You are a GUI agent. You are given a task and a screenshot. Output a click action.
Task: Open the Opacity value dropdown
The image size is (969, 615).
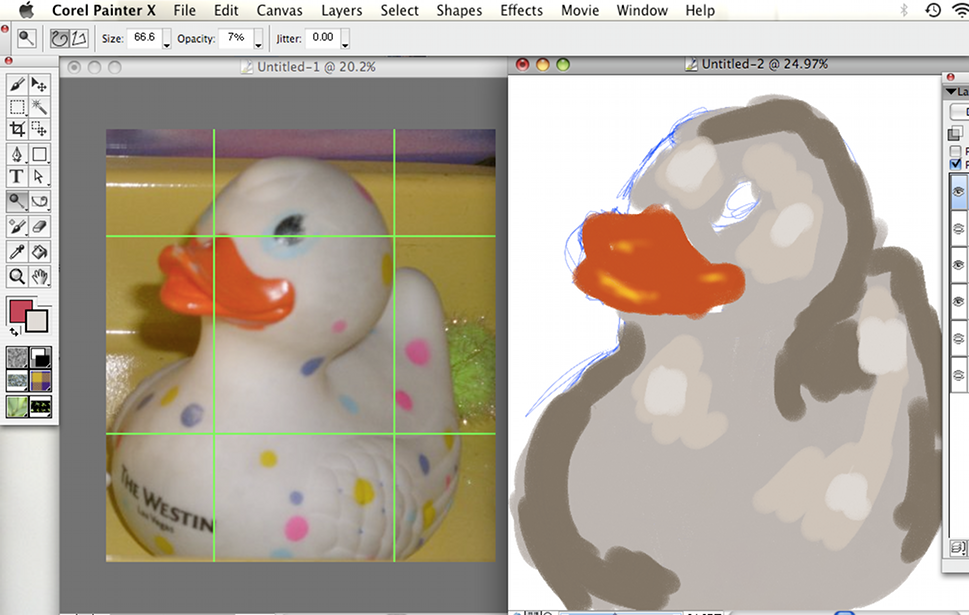258,40
